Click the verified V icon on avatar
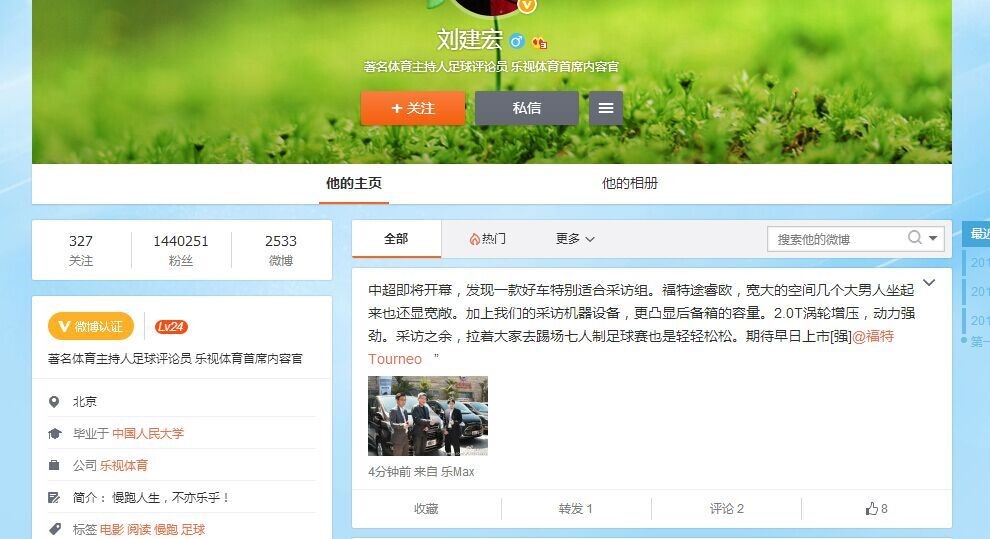The image size is (990, 539). point(527,6)
